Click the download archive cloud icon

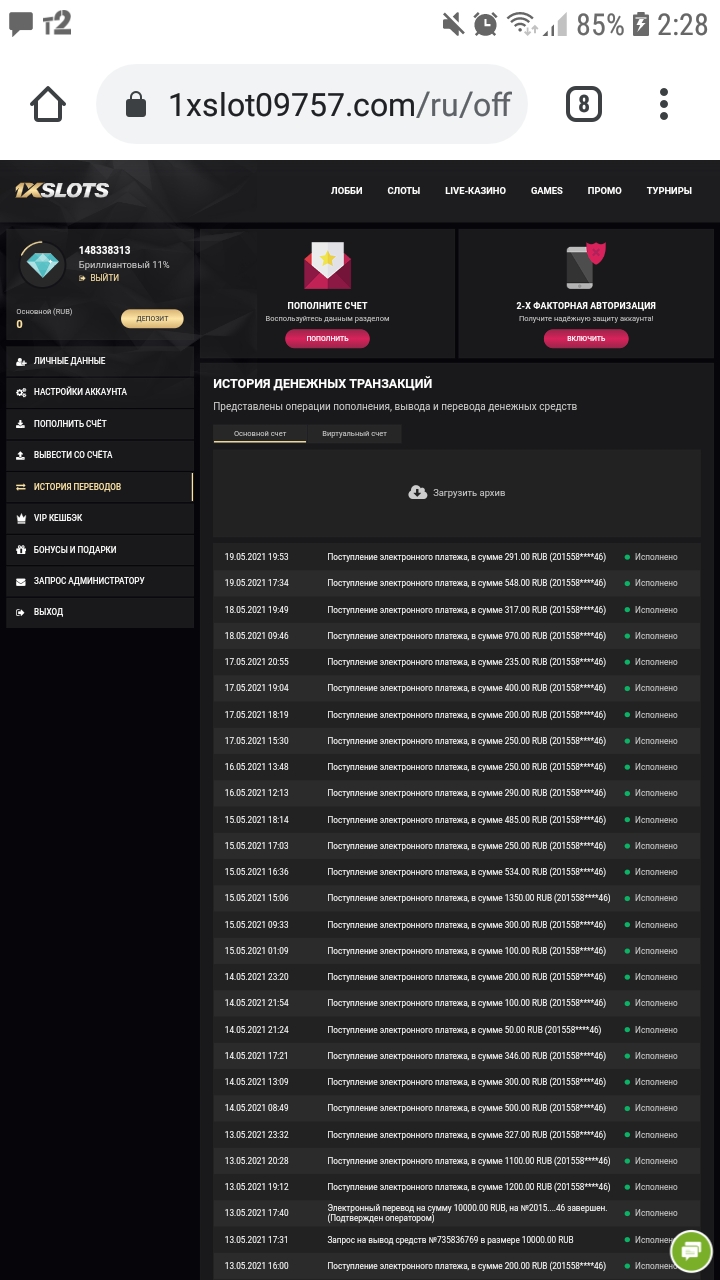pyautogui.click(x=418, y=492)
